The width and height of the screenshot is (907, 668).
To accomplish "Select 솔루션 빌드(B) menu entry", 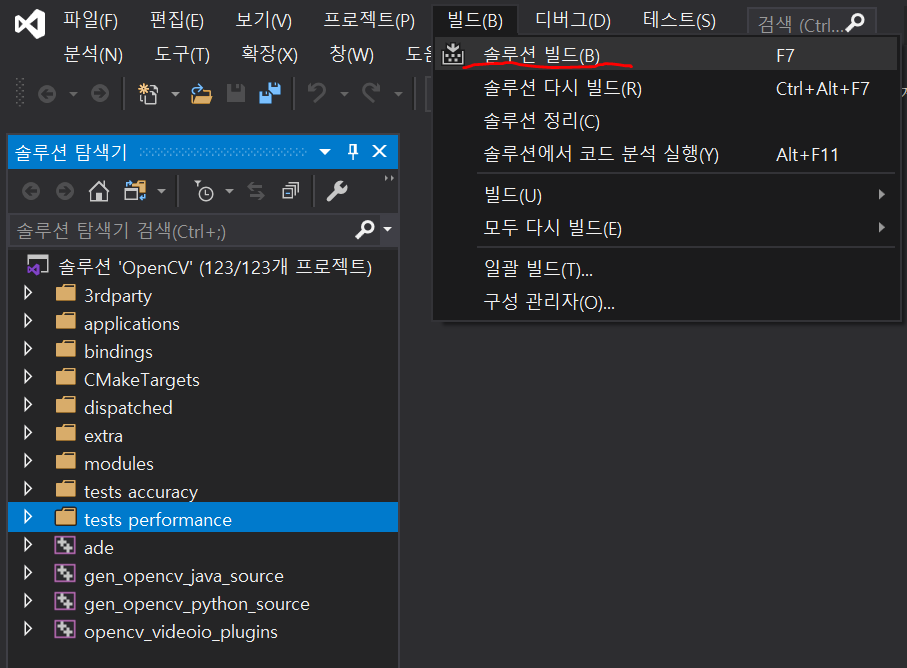I will coord(666,55).
